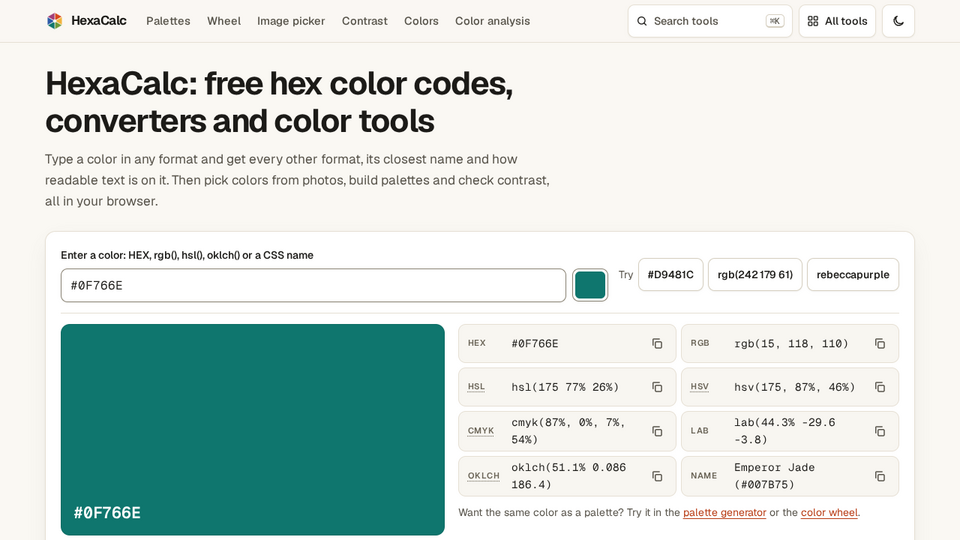Open the All tools button
The height and width of the screenshot is (540, 960).
click(x=837, y=21)
